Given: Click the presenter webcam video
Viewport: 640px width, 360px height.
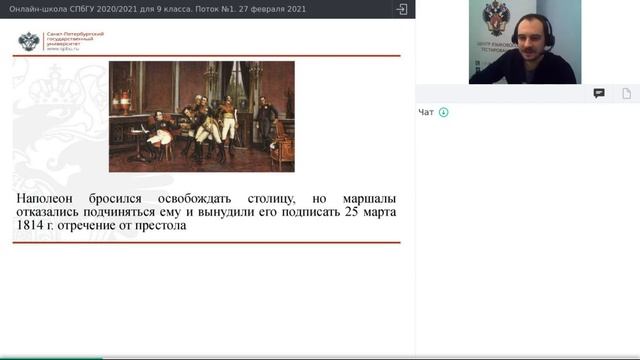Looking at the screenshot, I should [525, 42].
